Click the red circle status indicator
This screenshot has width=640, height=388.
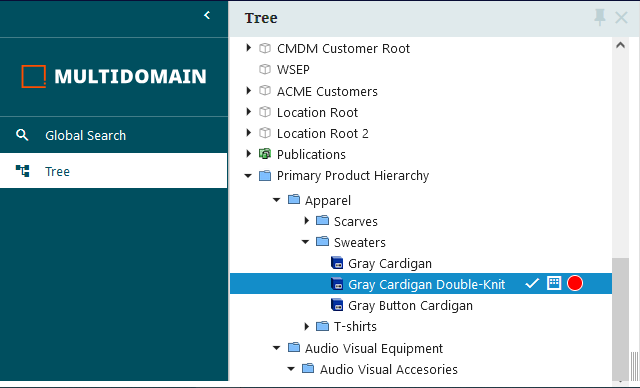coord(575,283)
